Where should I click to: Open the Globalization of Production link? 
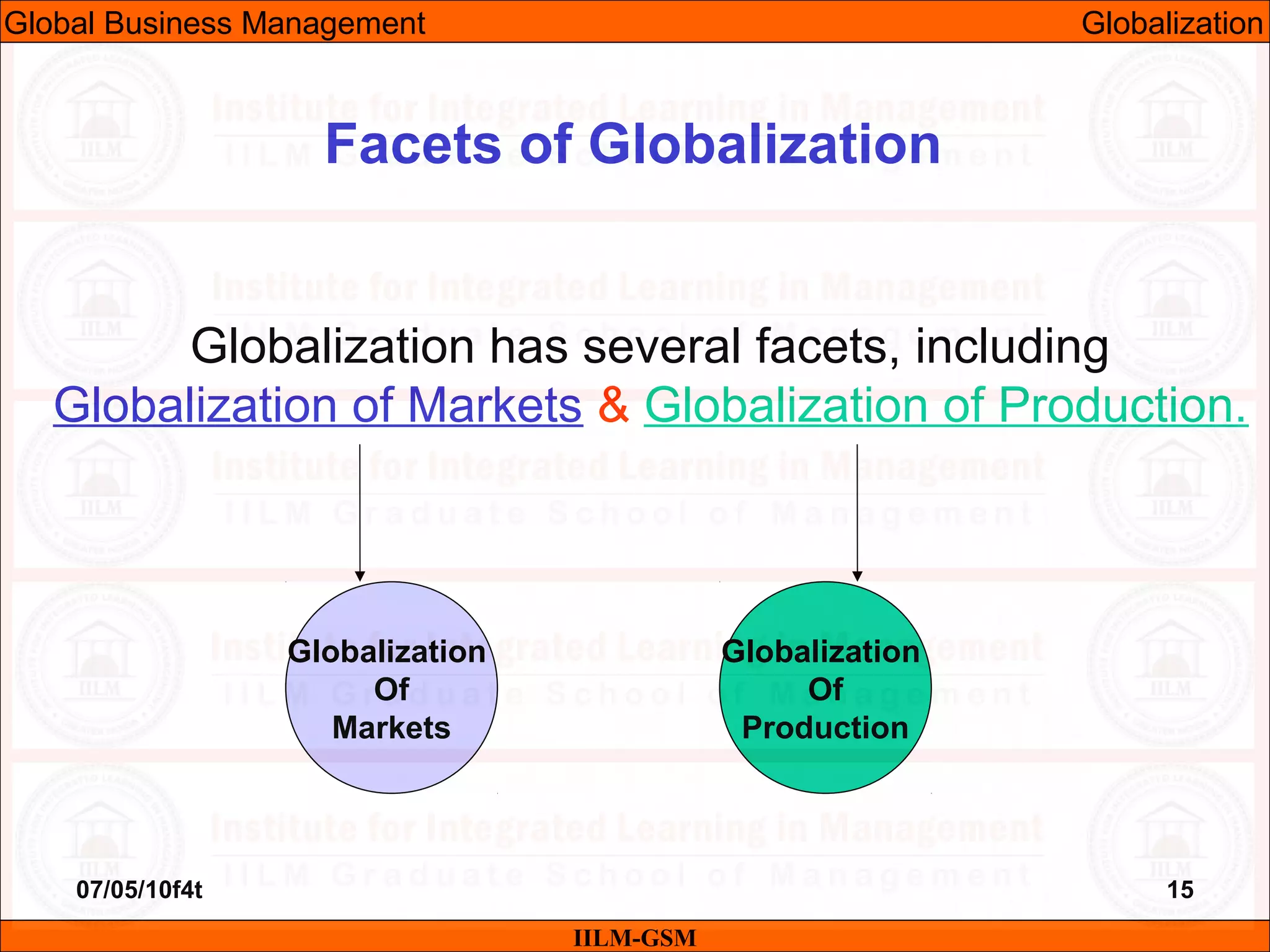[x=946, y=405]
